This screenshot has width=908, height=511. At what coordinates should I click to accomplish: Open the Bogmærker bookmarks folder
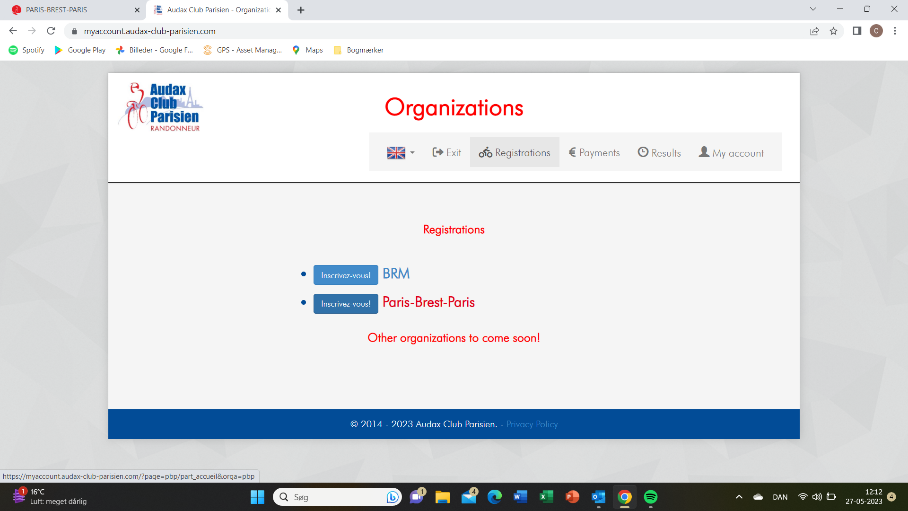(x=358, y=50)
